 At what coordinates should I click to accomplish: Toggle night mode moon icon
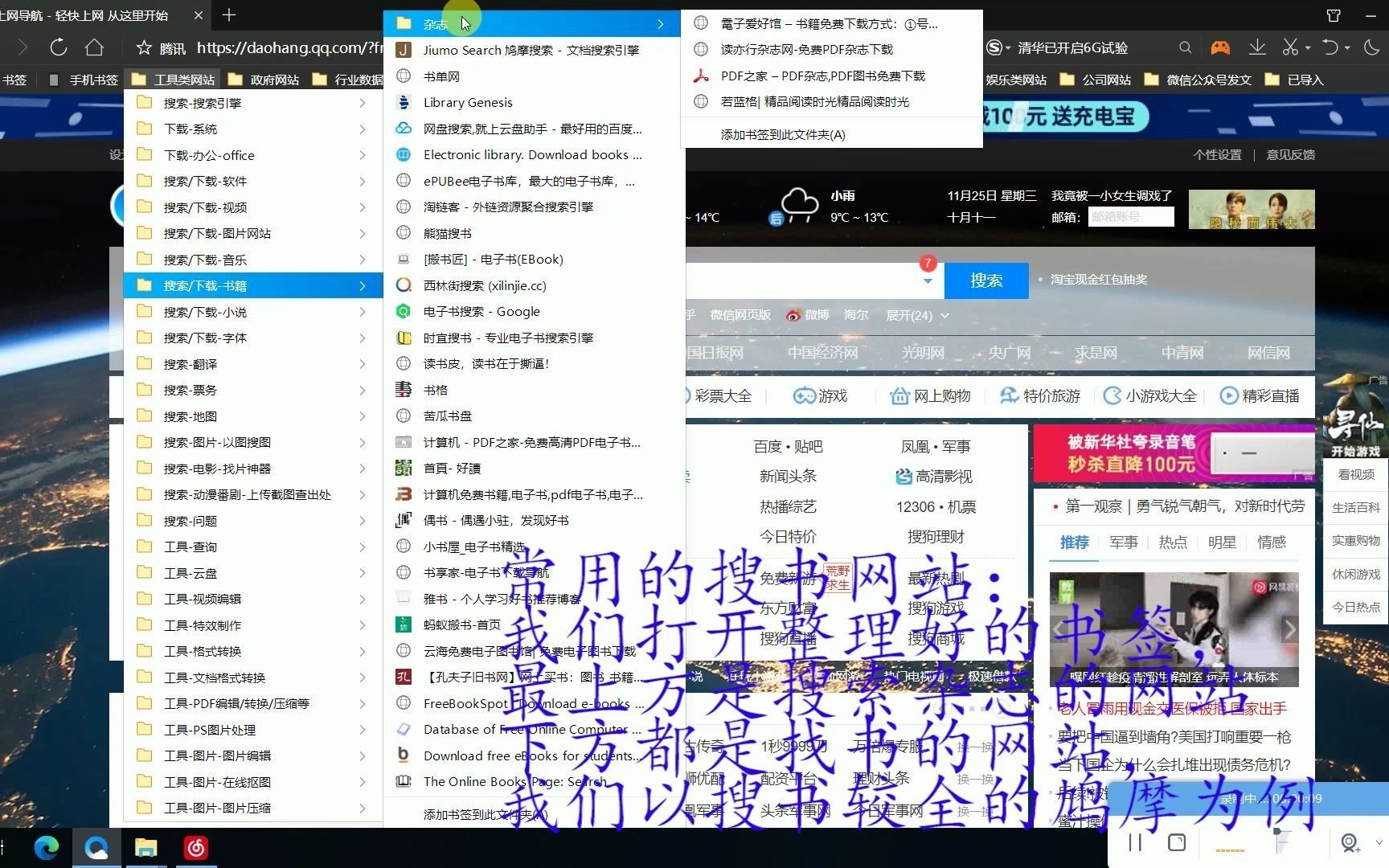(x=1372, y=47)
